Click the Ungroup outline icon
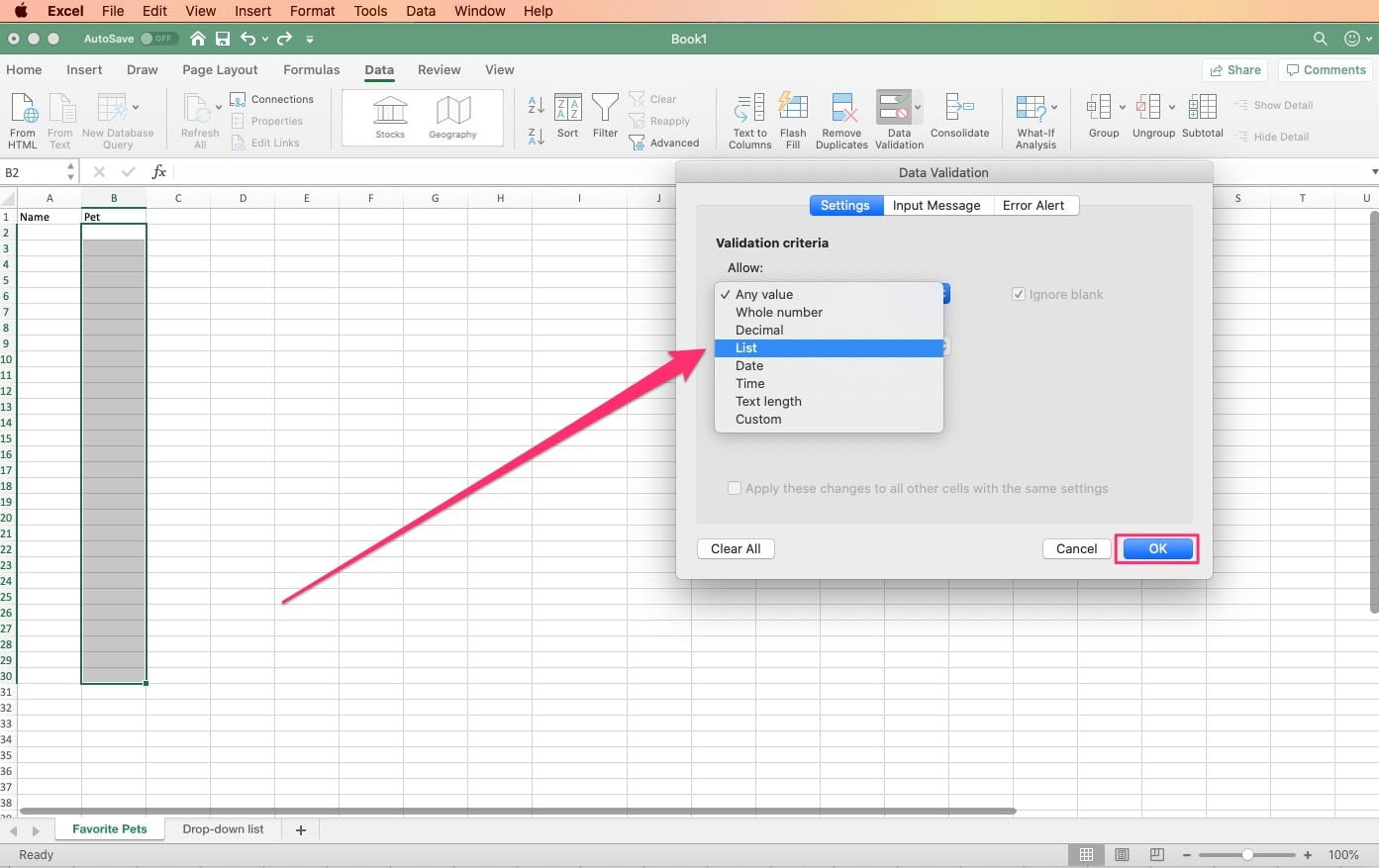The image size is (1379, 868). [1148, 107]
